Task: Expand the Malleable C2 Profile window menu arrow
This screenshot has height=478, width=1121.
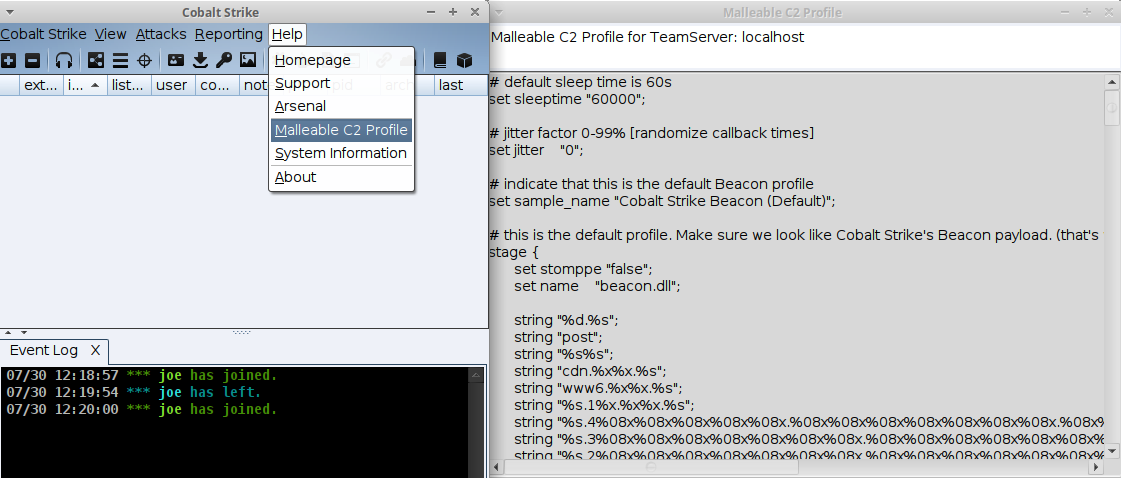Action: (x=499, y=12)
